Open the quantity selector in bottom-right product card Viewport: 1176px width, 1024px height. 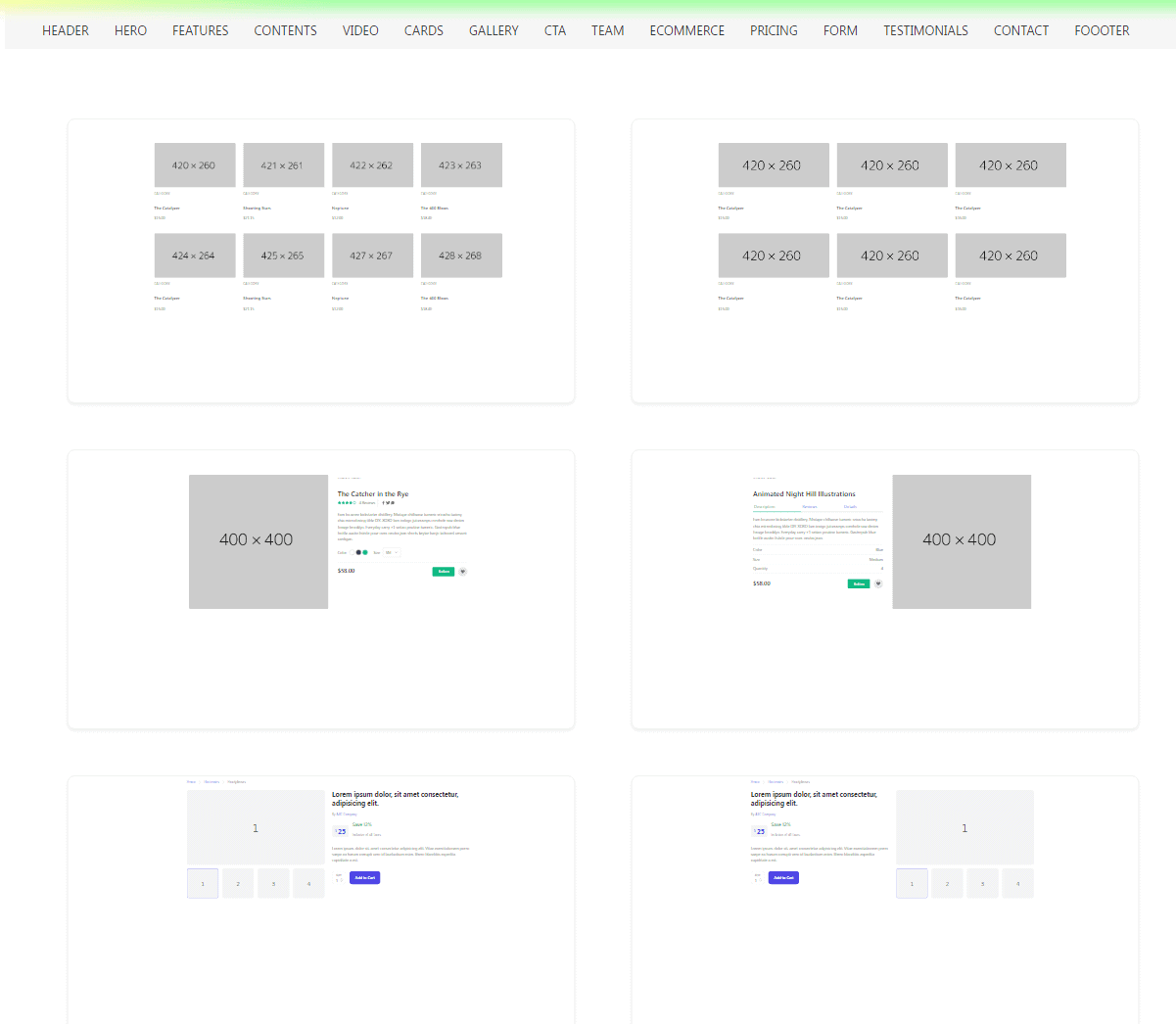pyautogui.click(x=758, y=880)
